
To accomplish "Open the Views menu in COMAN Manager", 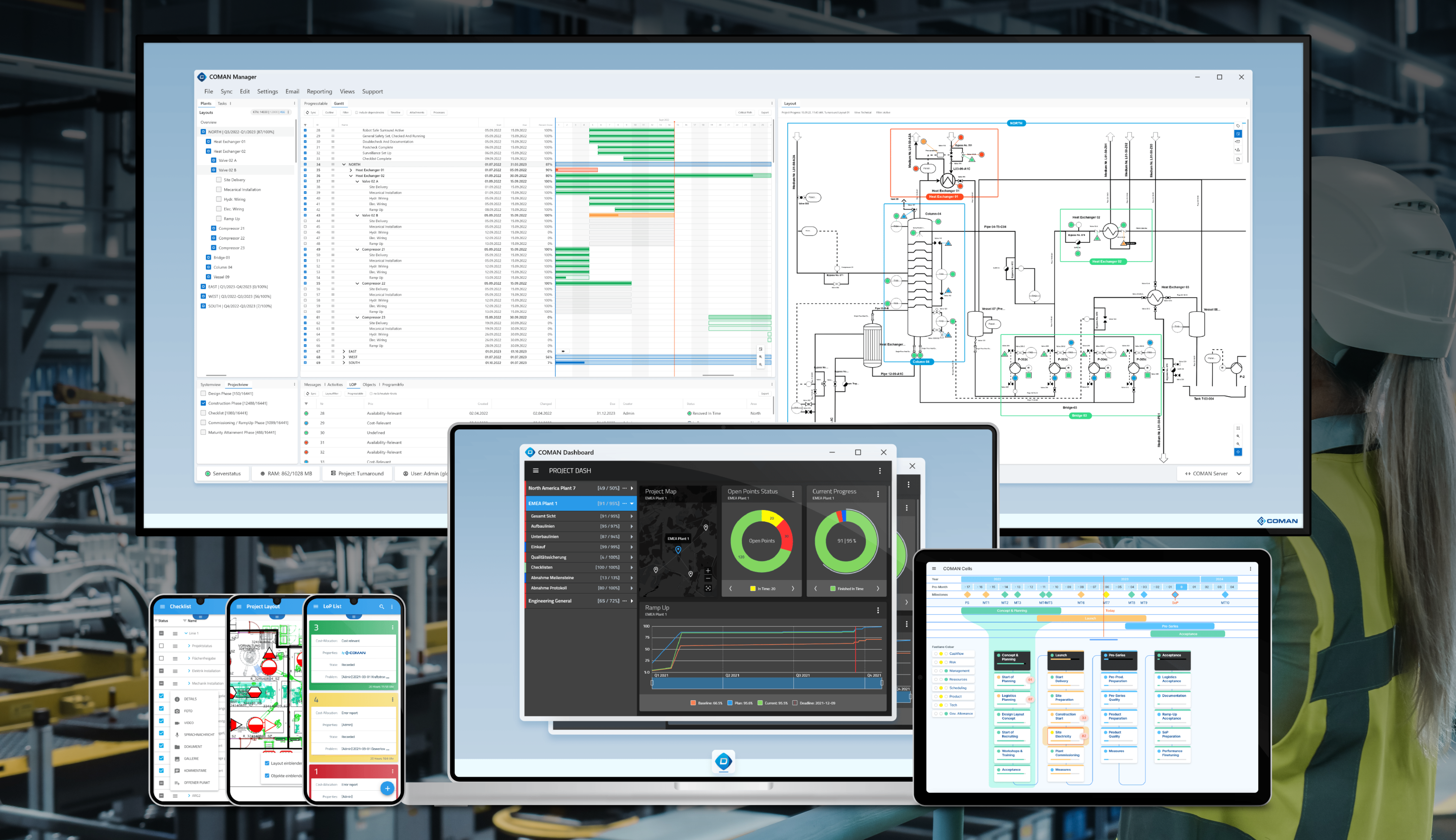I will [347, 91].
